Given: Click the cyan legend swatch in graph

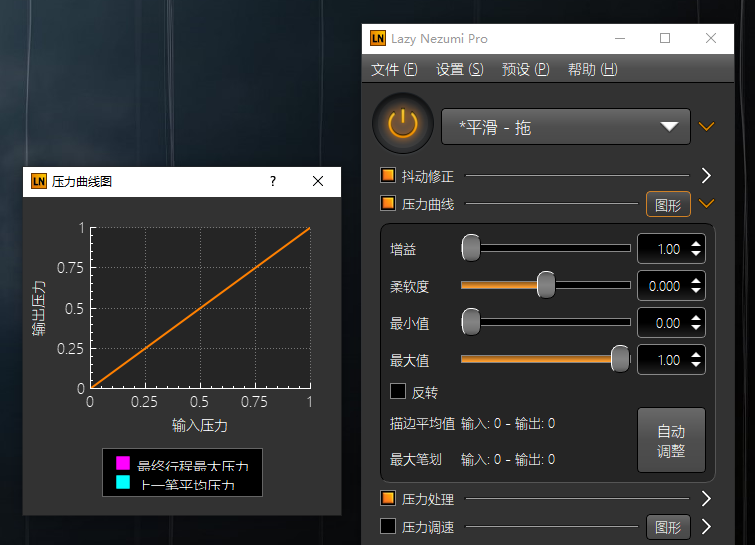Looking at the screenshot, I should 123,482.
